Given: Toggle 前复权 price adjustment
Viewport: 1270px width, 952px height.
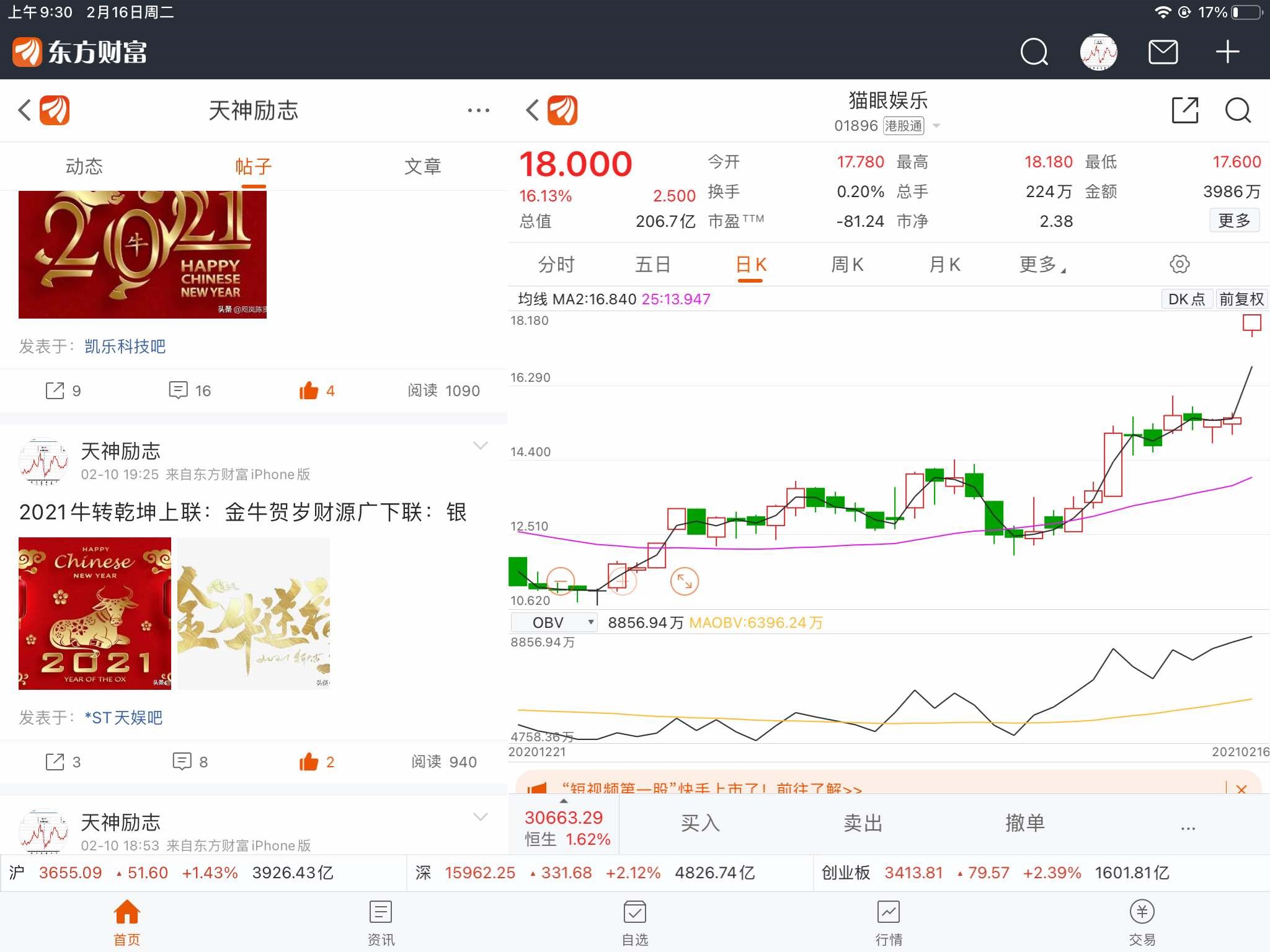Looking at the screenshot, I should tap(1241, 299).
